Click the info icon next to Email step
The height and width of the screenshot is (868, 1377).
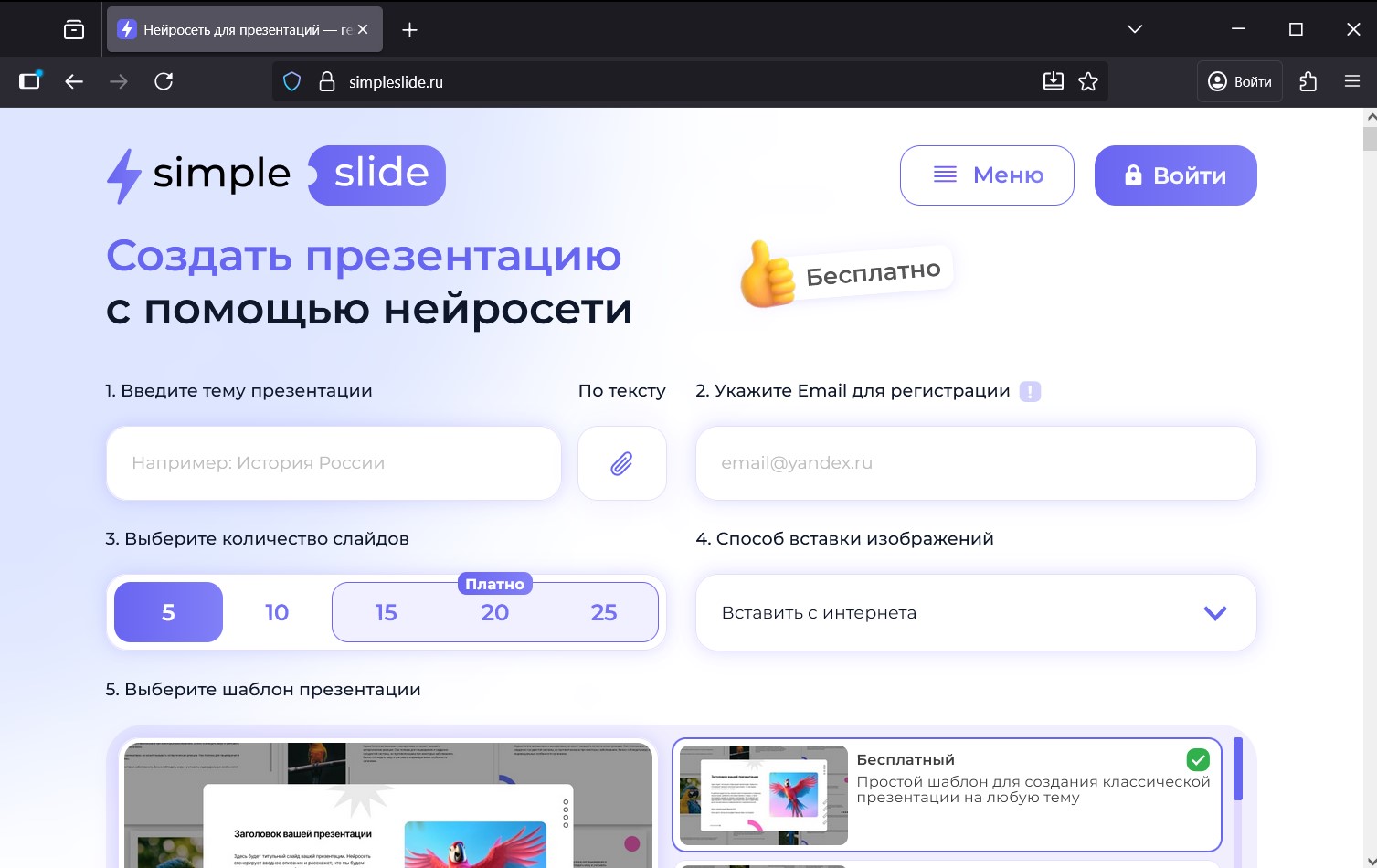point(1031,391)
